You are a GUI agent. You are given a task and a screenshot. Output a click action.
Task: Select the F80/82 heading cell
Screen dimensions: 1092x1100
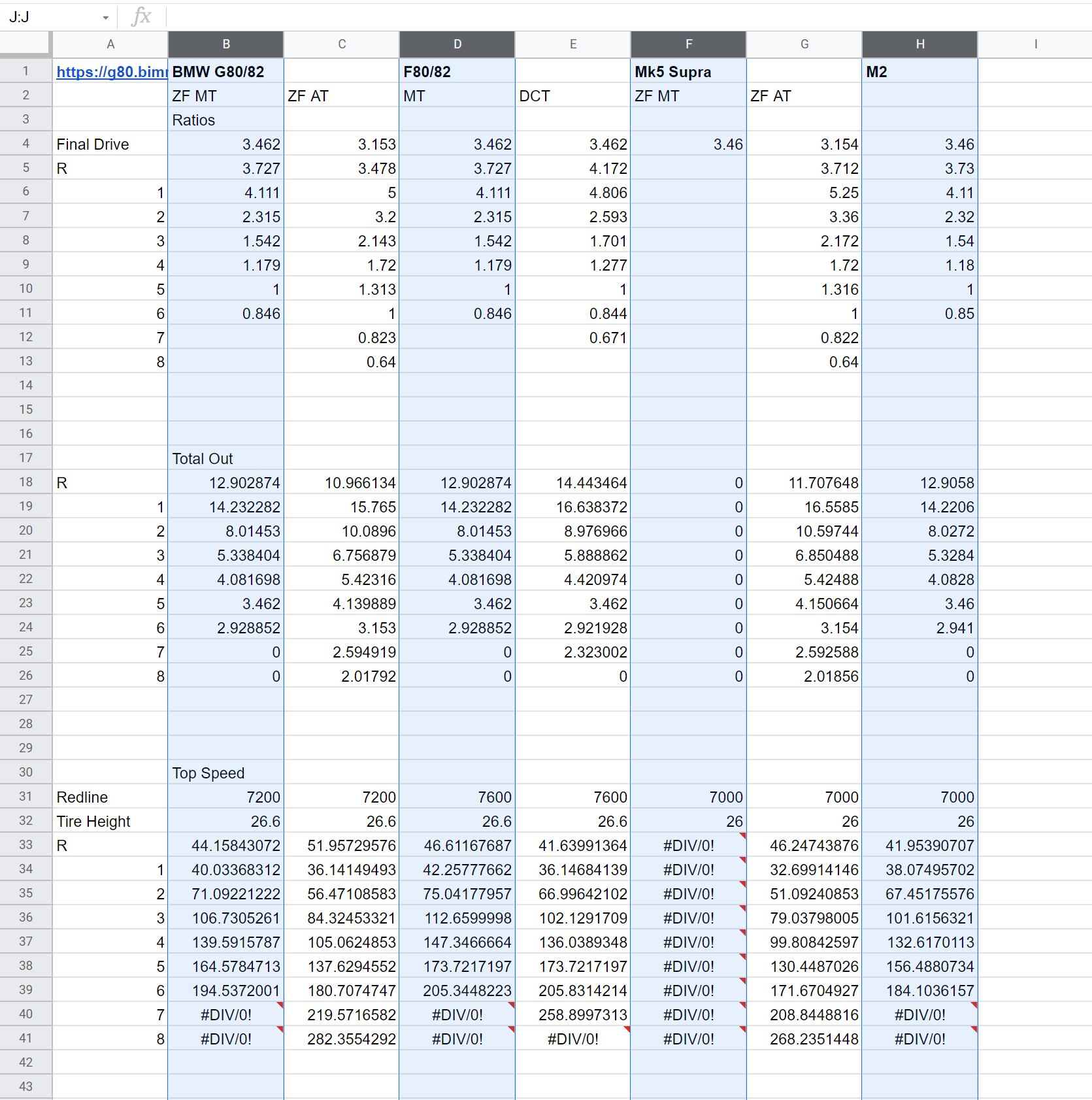(457, 71)
